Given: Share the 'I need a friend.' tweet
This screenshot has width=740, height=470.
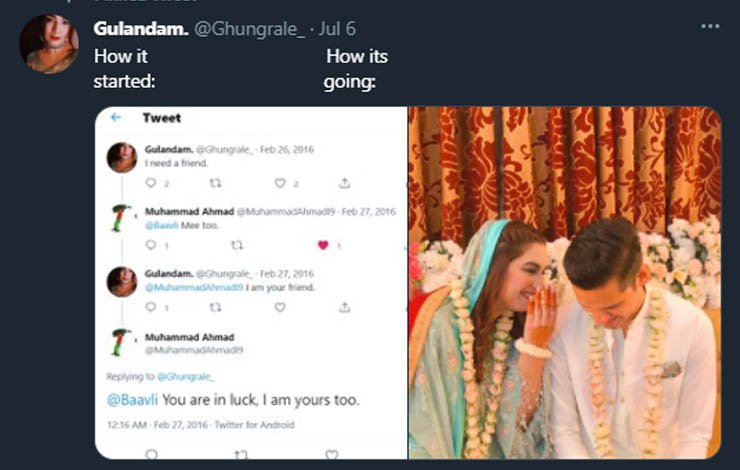Looking at the screenshot, I should coord(344,183).
